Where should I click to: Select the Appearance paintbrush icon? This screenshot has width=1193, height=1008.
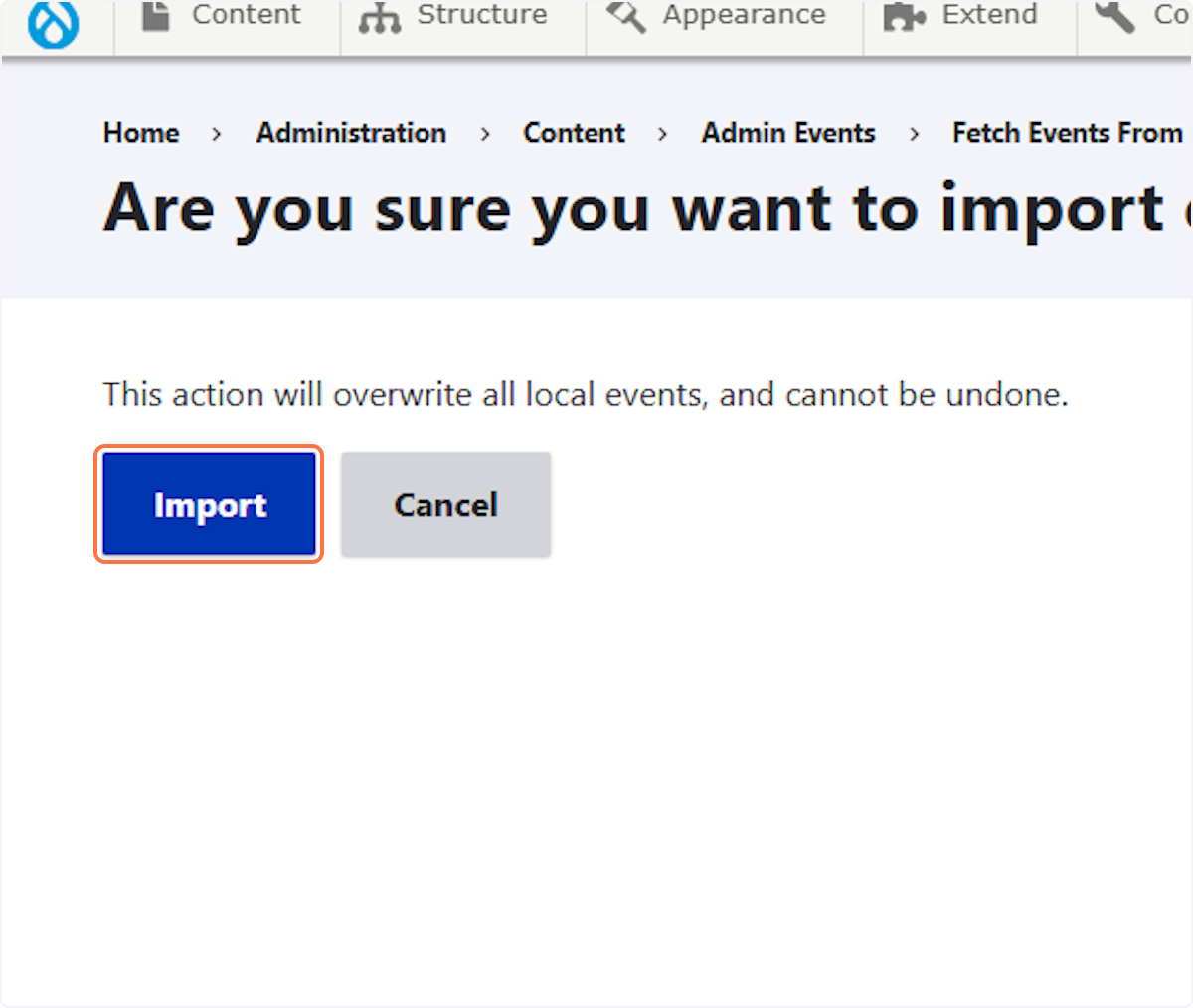click(626, 17)
